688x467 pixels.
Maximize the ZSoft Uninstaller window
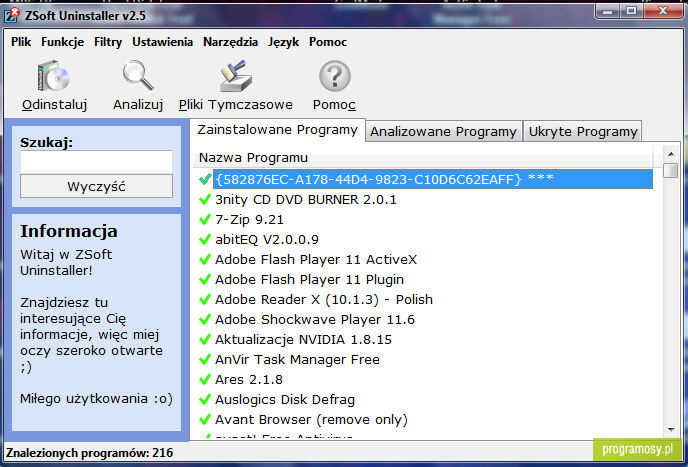click(x=631, y=11)
